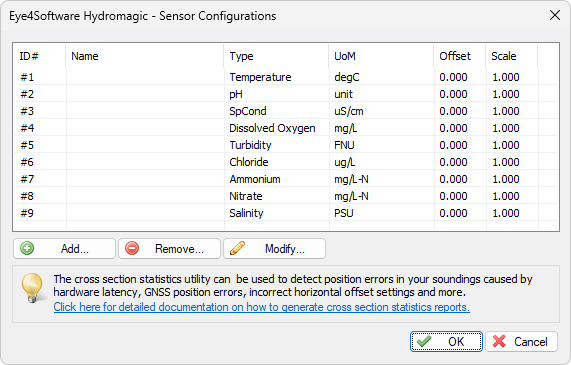Select the Turbidity sensor row
Image resolution: width=571 pixels, height=365 pixels.
click(286, 145)
